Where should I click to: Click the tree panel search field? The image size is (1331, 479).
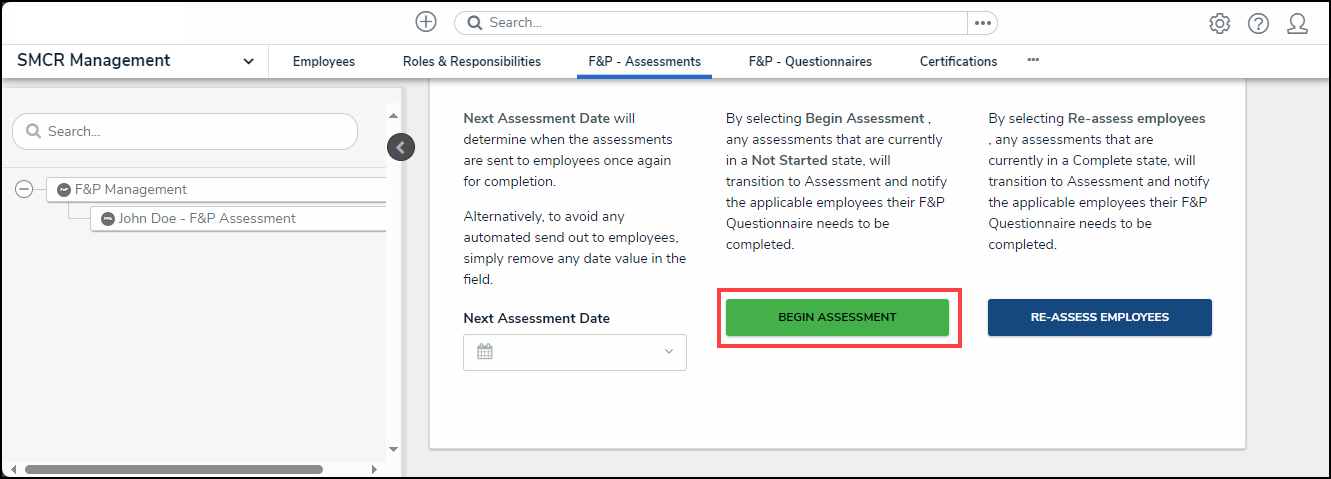(x=185, y=131)
